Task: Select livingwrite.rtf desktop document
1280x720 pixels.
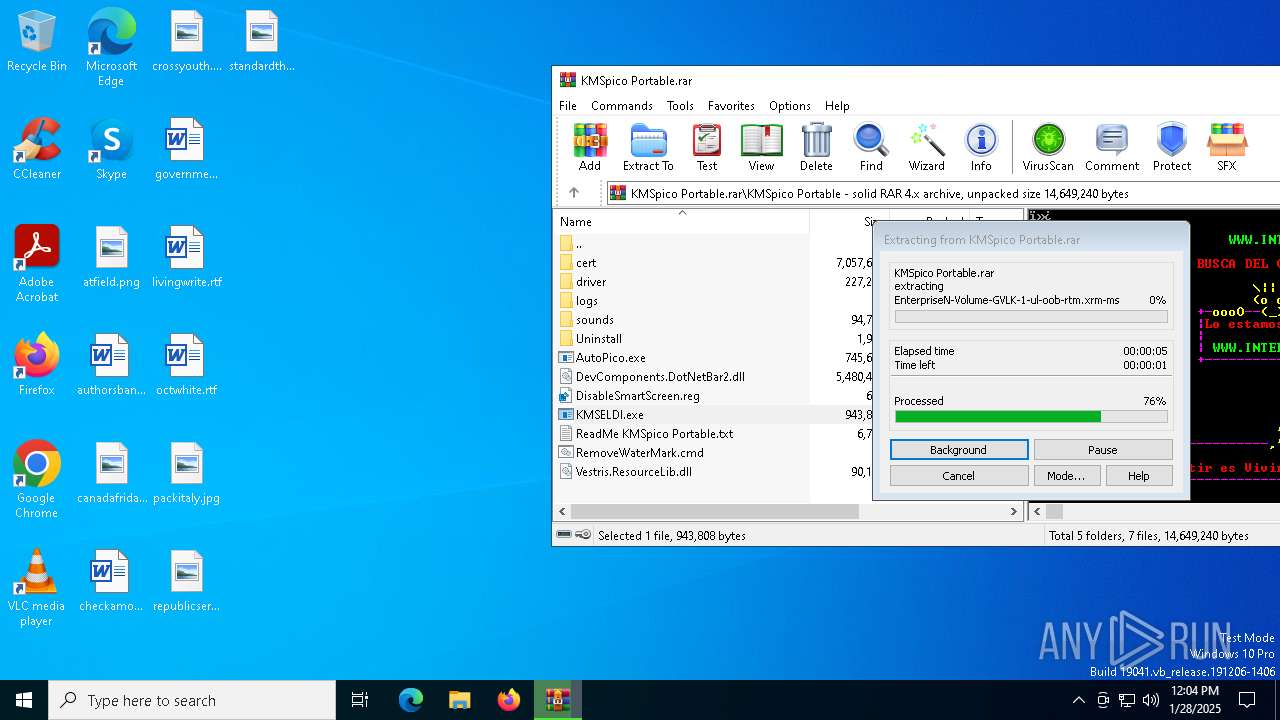Action: [x=186, y=258]
